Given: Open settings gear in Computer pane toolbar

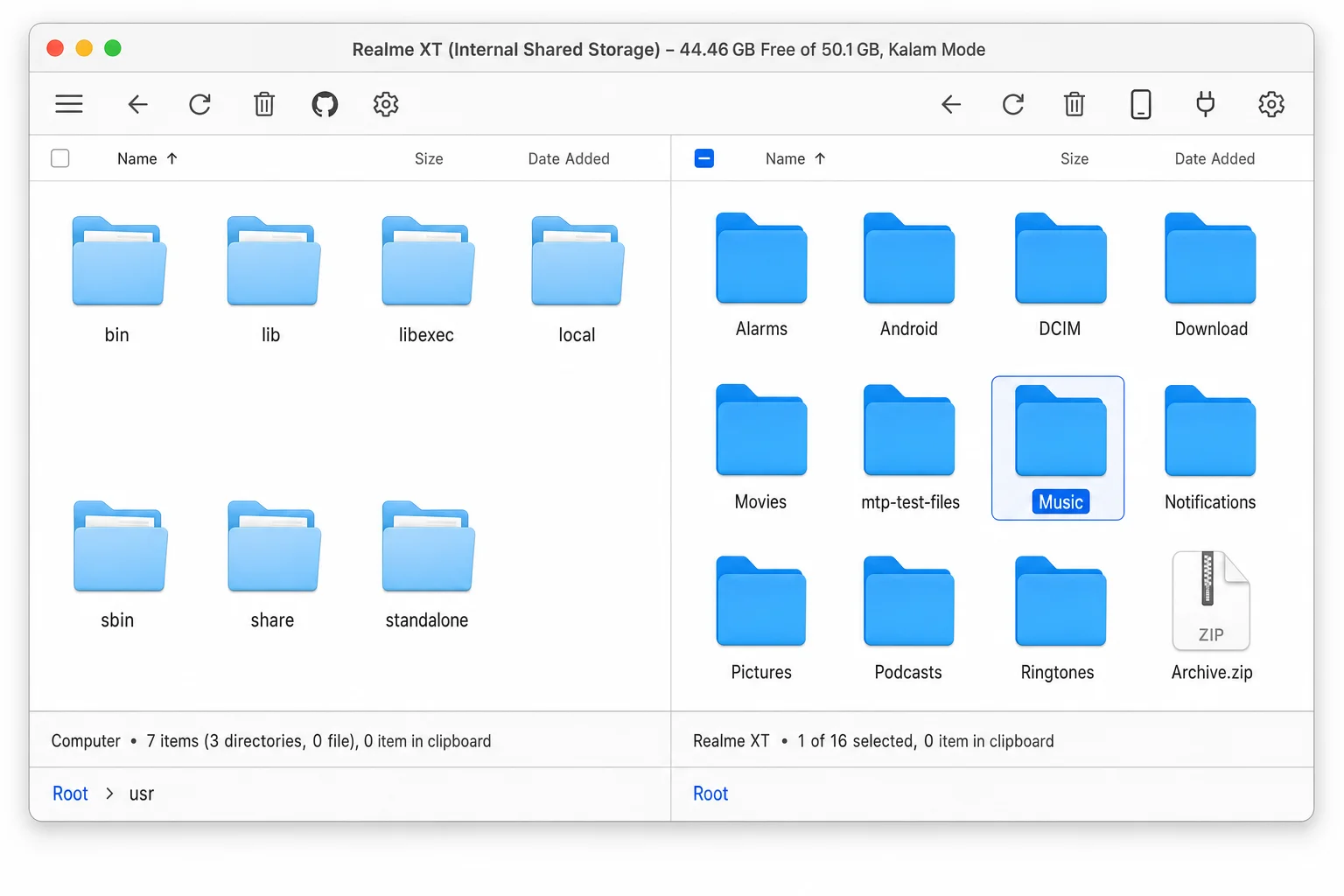Looking at the screenshot, I should [x=386, y=105].
